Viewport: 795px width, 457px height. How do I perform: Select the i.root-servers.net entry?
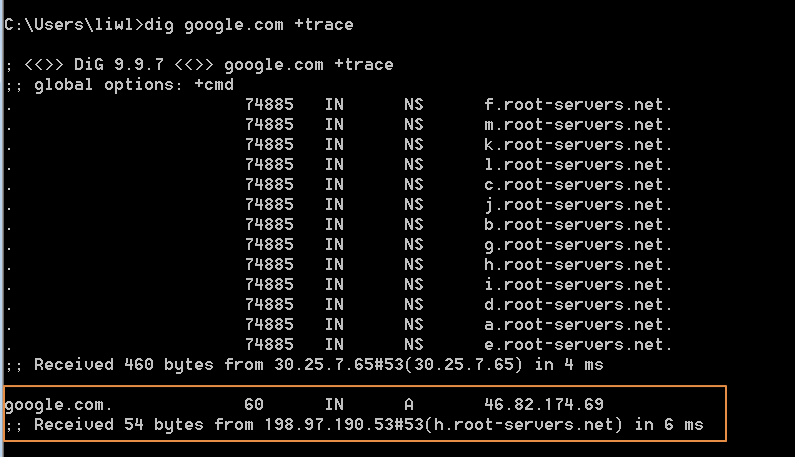[x=578, y=284]
